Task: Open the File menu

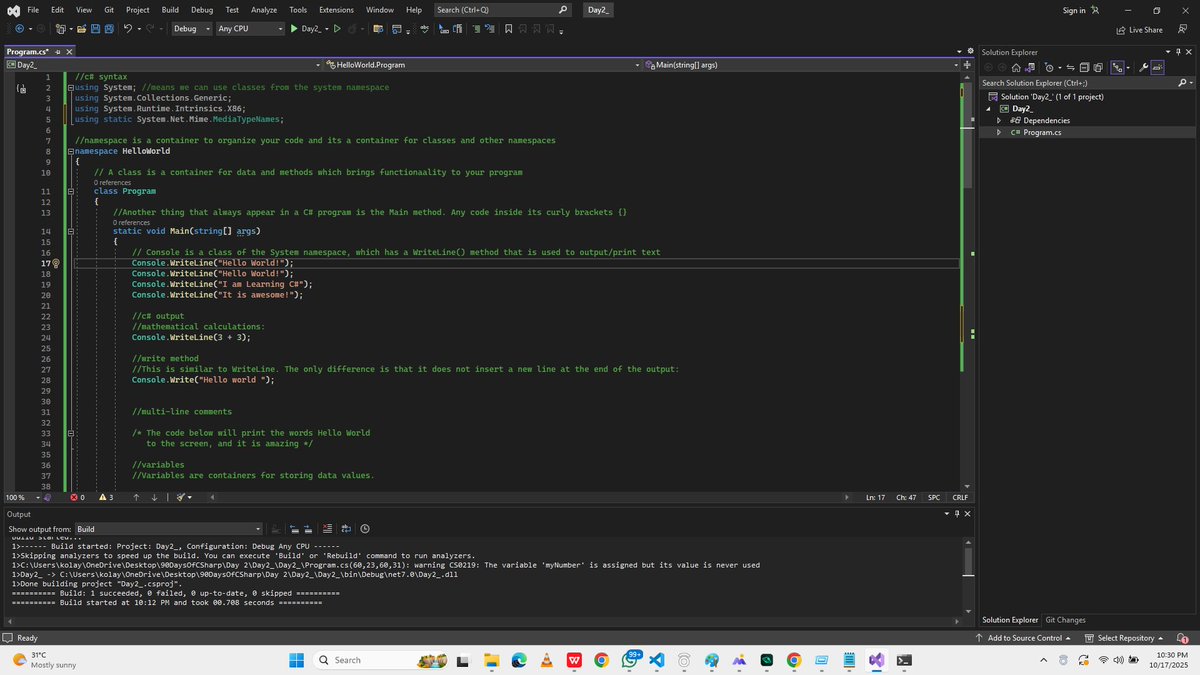Action: [33, 9]
